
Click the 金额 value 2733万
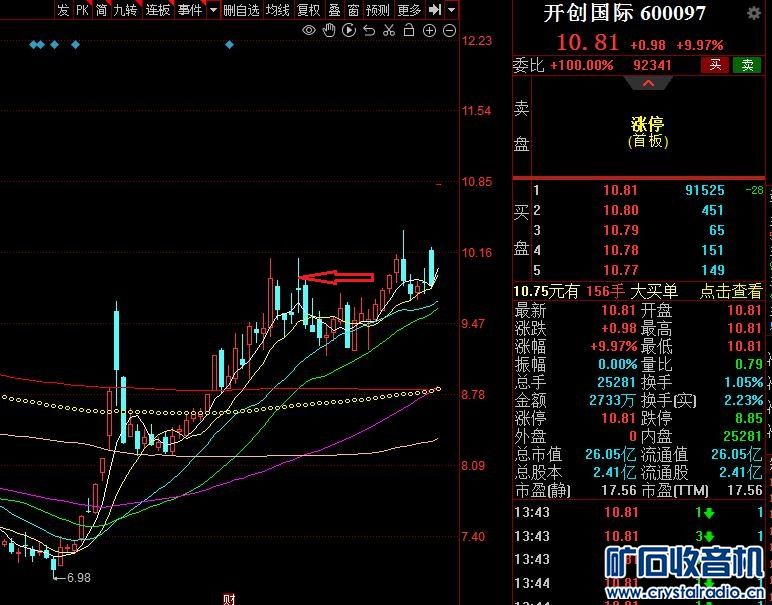(x=613, y=400)
